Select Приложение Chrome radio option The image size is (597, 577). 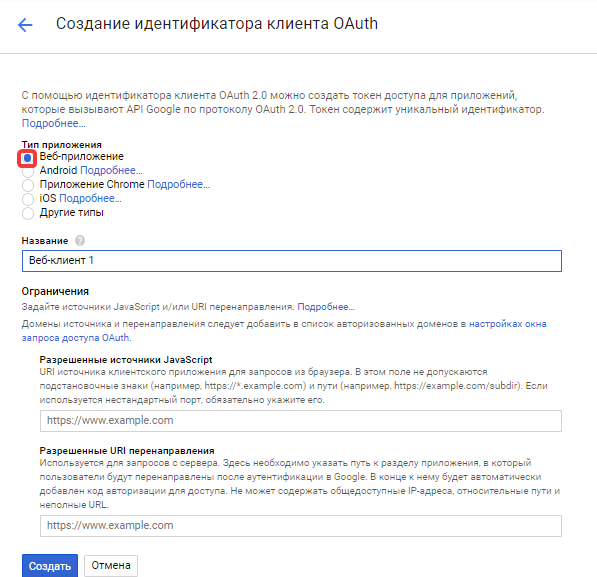(27, 185)
